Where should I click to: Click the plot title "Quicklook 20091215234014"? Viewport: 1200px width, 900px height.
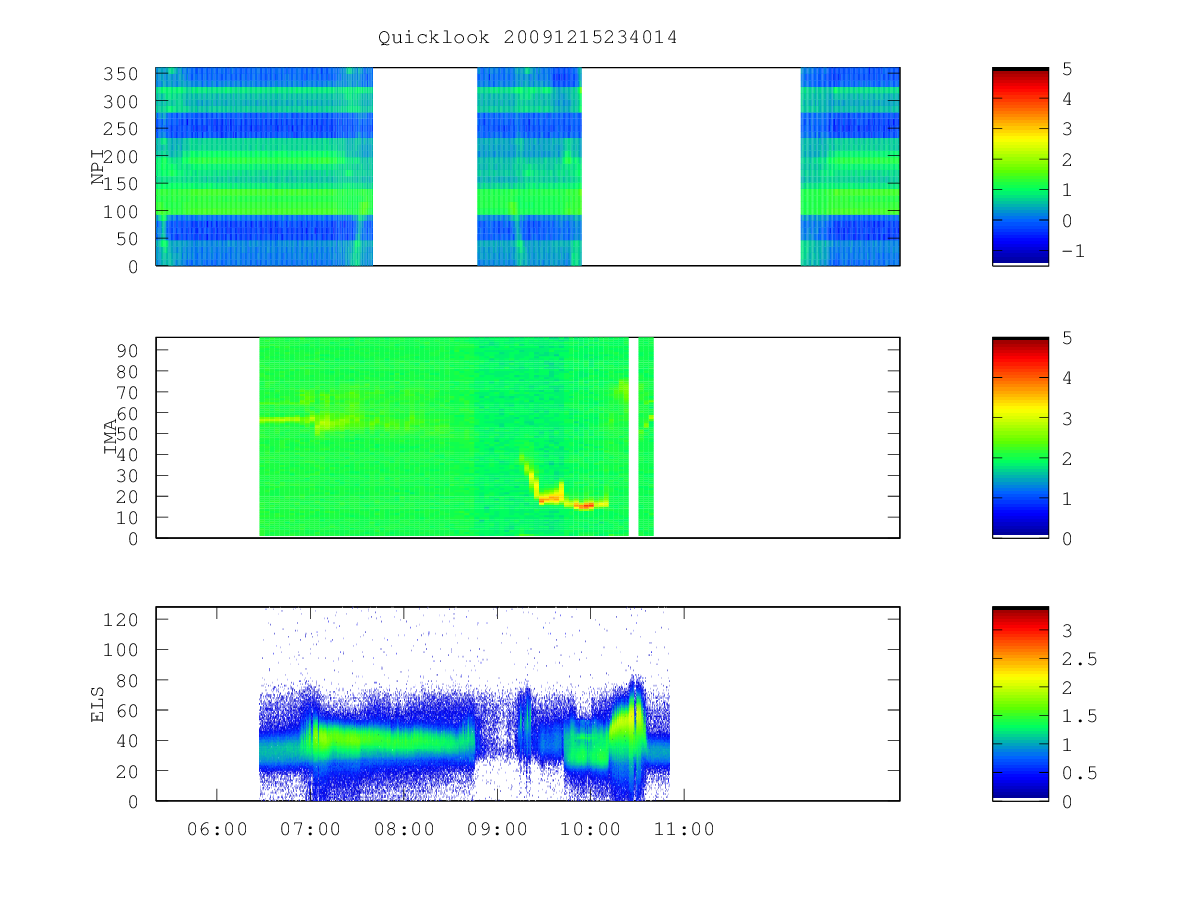pos(527,38)
